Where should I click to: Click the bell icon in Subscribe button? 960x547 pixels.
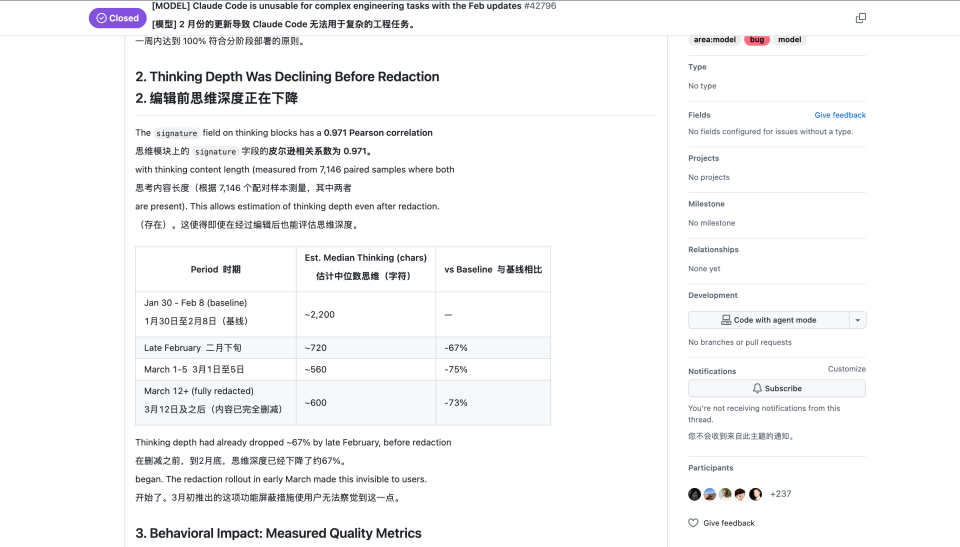click(757, 388)
